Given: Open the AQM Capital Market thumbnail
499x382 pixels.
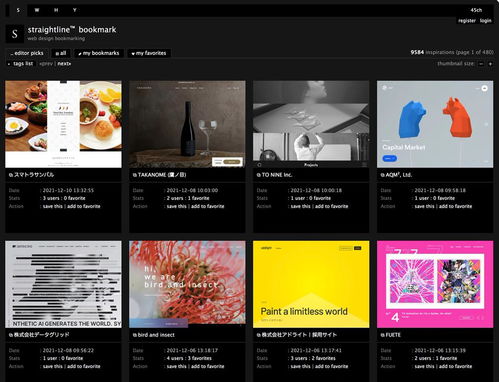Looking at the screenshot, I should click(435, 124).
